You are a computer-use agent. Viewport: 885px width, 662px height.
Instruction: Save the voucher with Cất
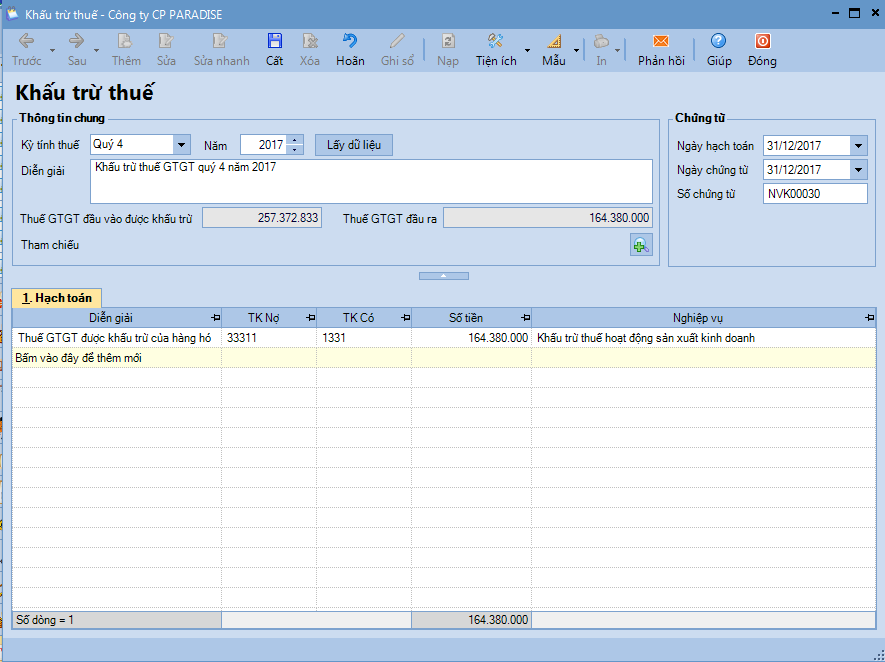tap(274, 50)
